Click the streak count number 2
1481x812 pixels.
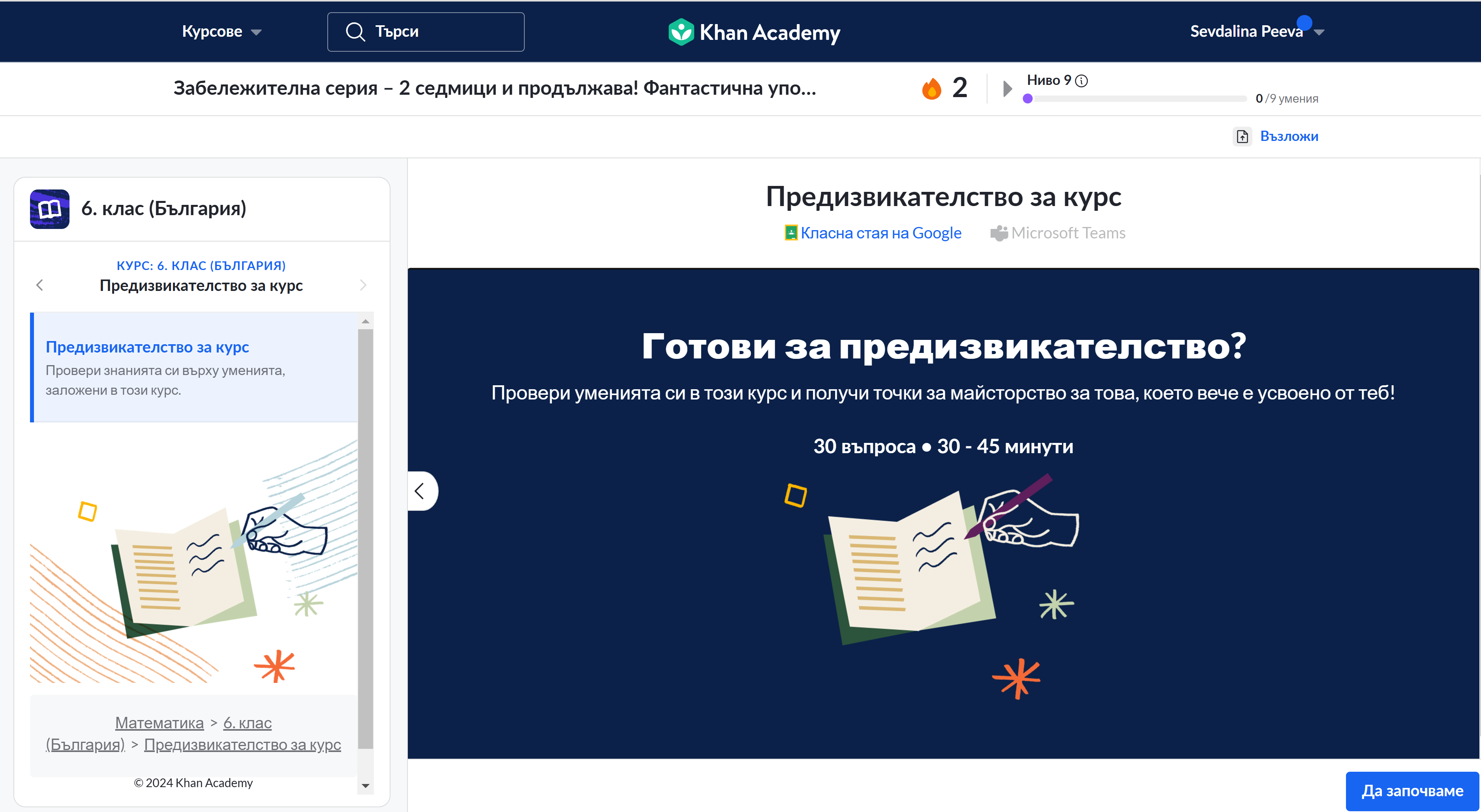coord(959,88)
